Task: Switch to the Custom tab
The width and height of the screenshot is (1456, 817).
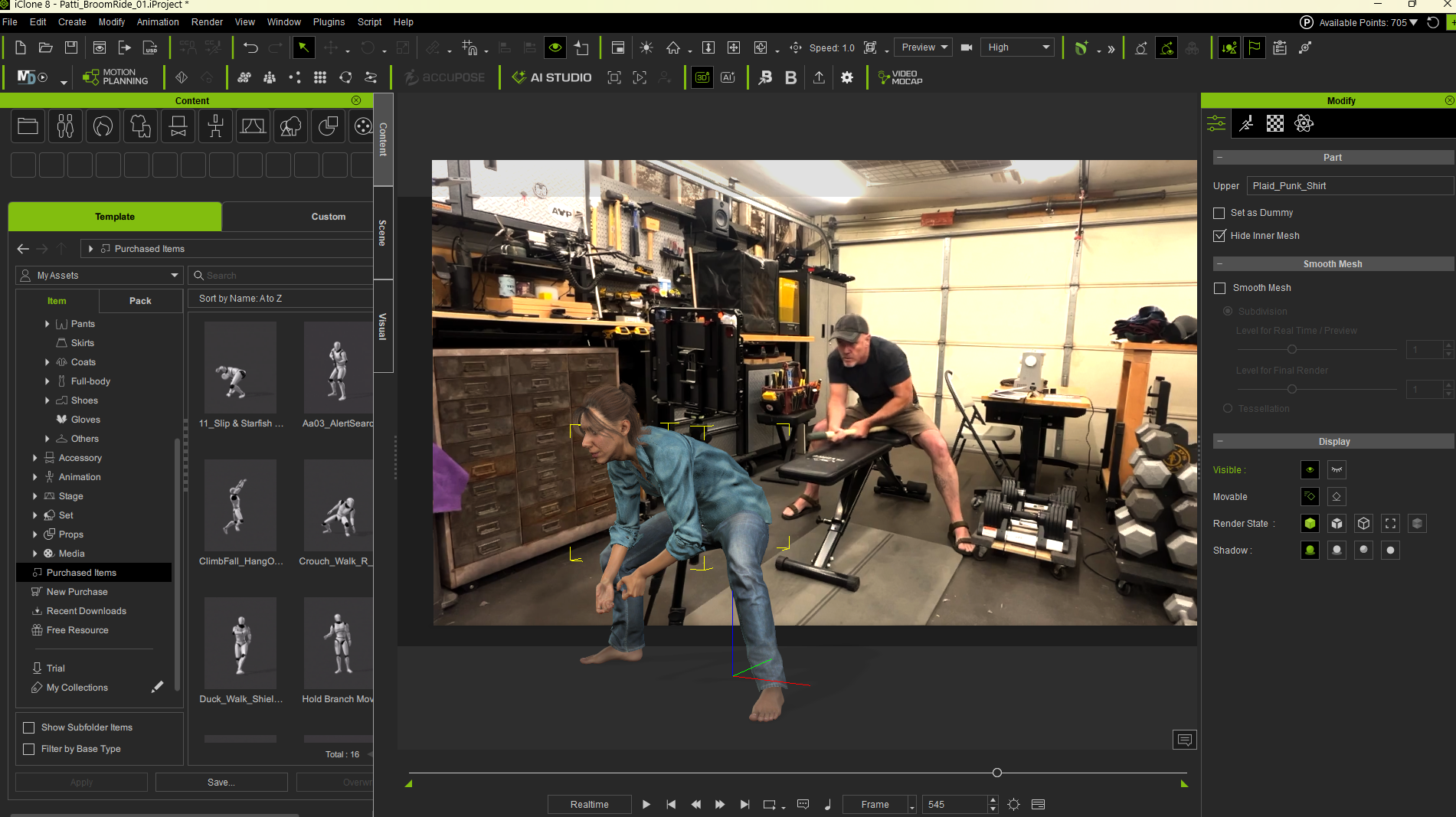Action: (328, 217)
